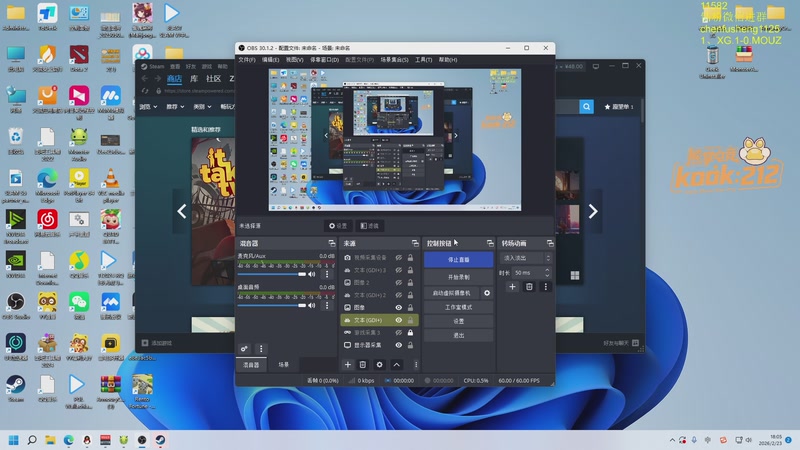The width and height of the screenshot is (800, 450).
Task: Click the blue 停止直播 button
Action: (x=459, y=260)
